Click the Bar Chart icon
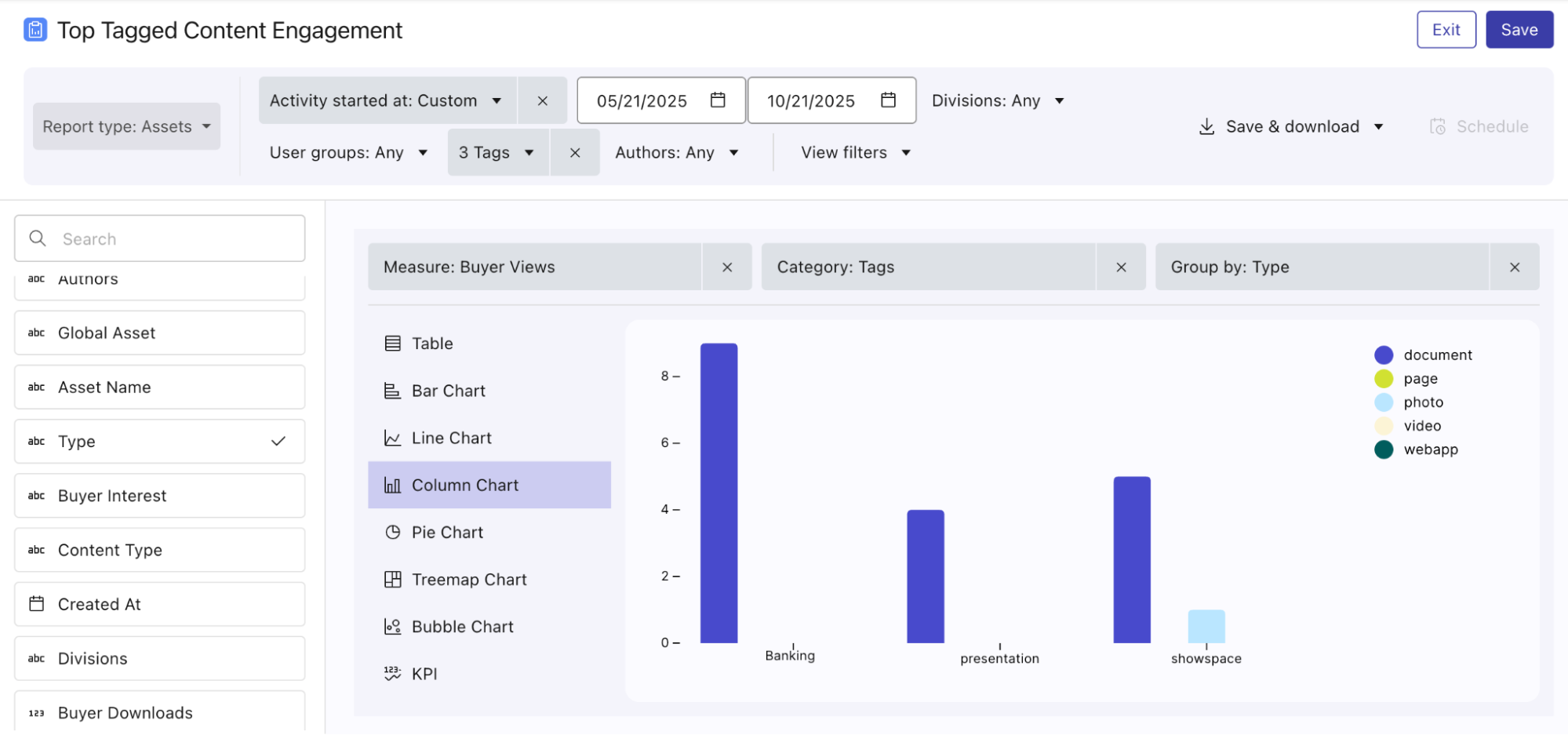Screen dimensions: 1568x735 (393, 390)
